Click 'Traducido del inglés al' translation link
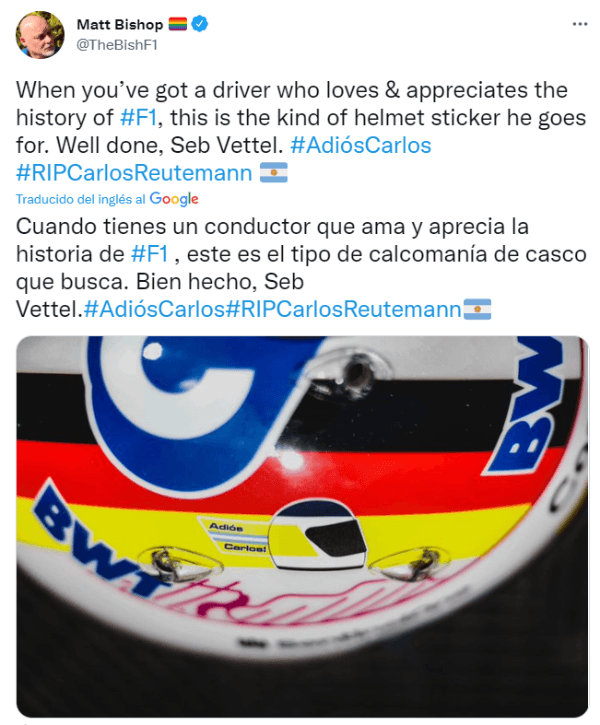This screenshot has height=725, width=600. (x=80, y=199)
